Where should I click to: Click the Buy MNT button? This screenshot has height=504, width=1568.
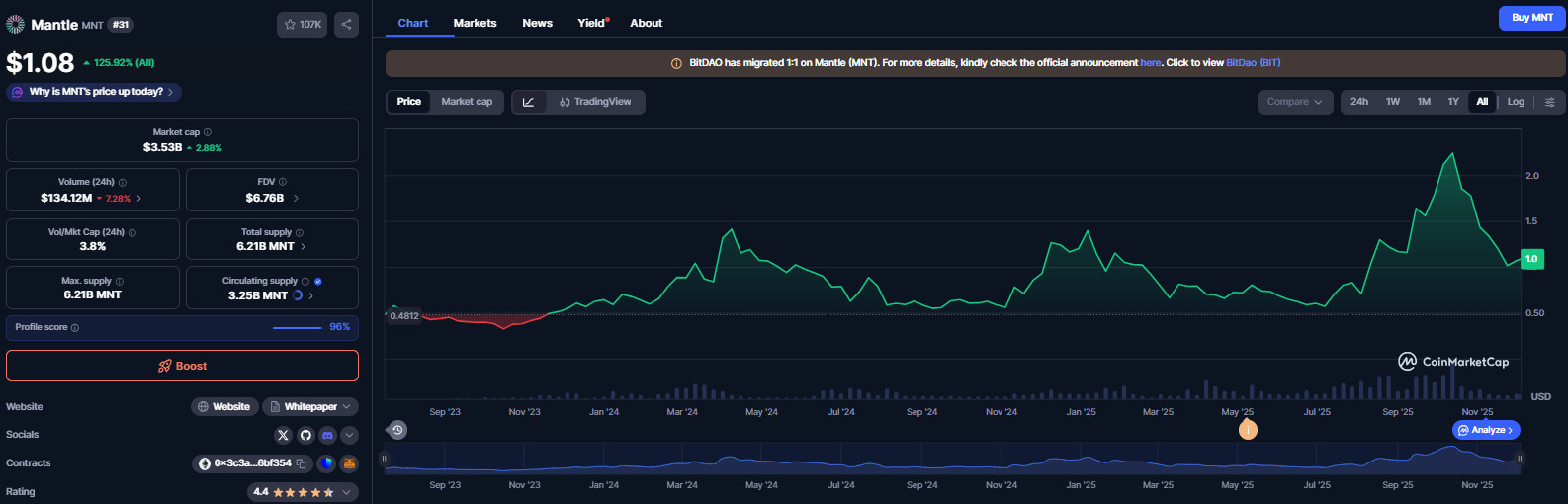[x=1531, y=18]
